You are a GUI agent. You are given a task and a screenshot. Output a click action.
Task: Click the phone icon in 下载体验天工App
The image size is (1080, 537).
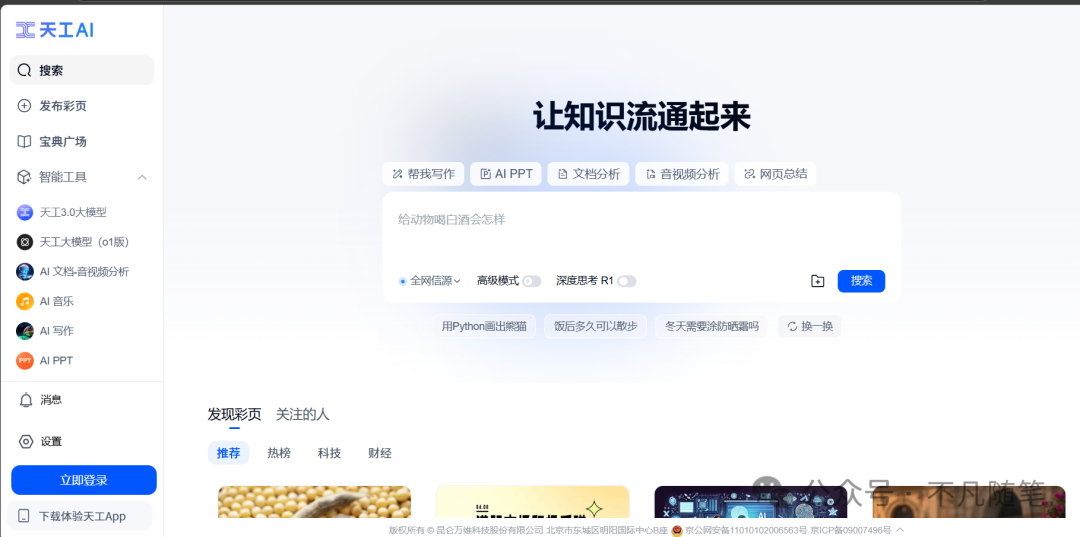(x=24, y=516)
